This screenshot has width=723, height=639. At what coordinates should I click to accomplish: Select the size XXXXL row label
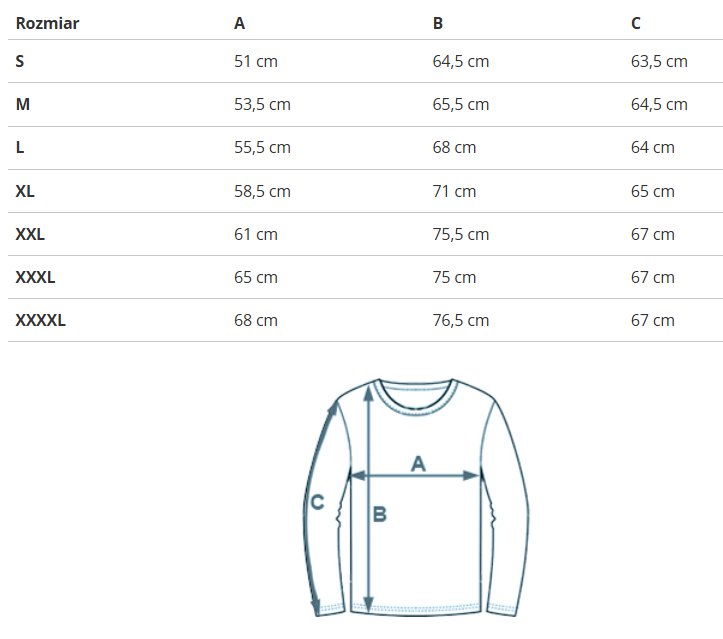40,320
